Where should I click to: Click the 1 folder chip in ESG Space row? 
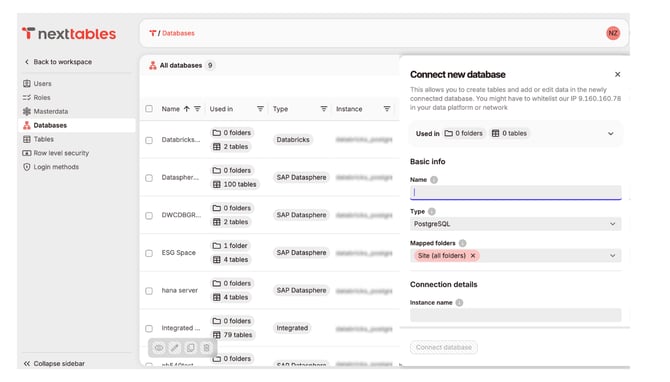(x=230, y=246)
